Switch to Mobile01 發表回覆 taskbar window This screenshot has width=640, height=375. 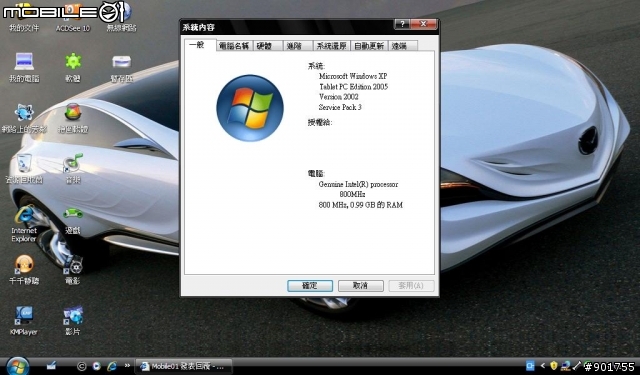click(184, 366)
